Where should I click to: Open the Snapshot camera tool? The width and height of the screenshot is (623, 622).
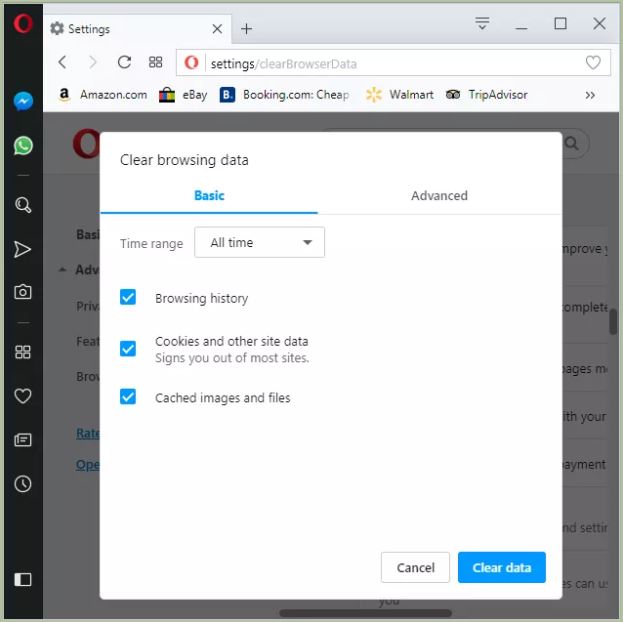pos(22,292)
